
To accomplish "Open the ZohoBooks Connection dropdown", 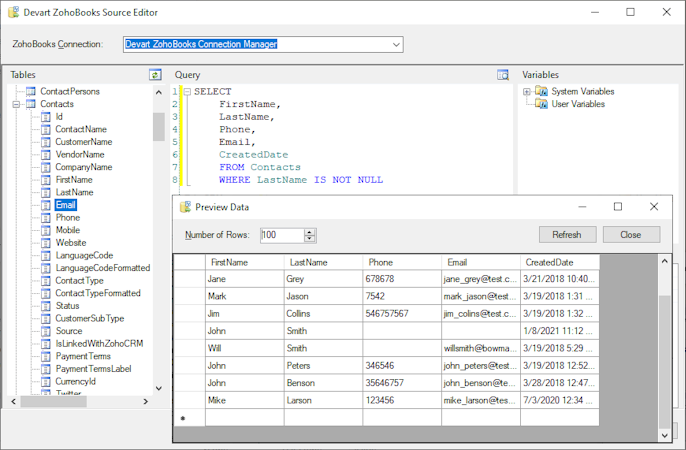I will click(x=396, y=45).
